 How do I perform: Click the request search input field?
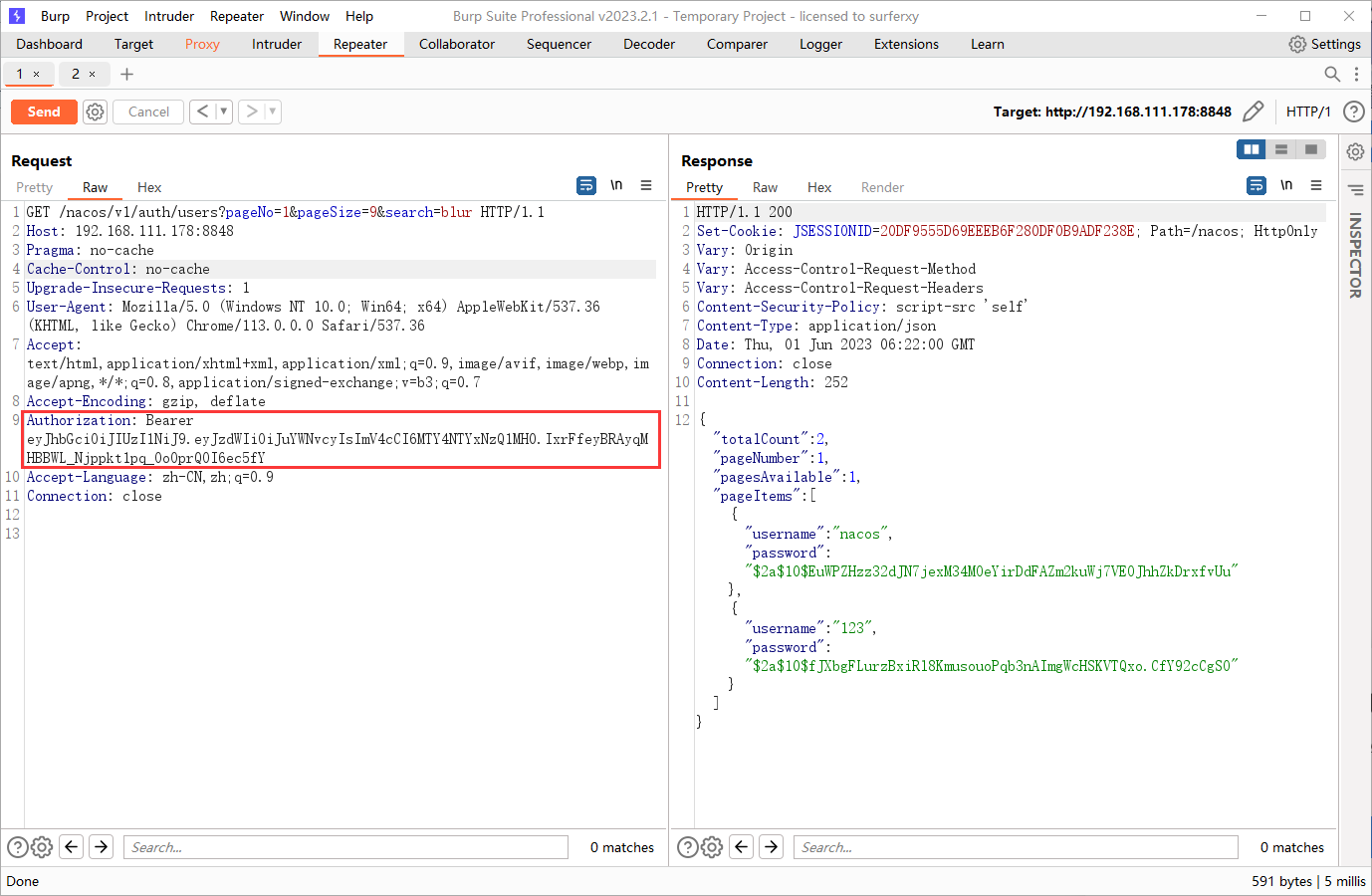345,847
